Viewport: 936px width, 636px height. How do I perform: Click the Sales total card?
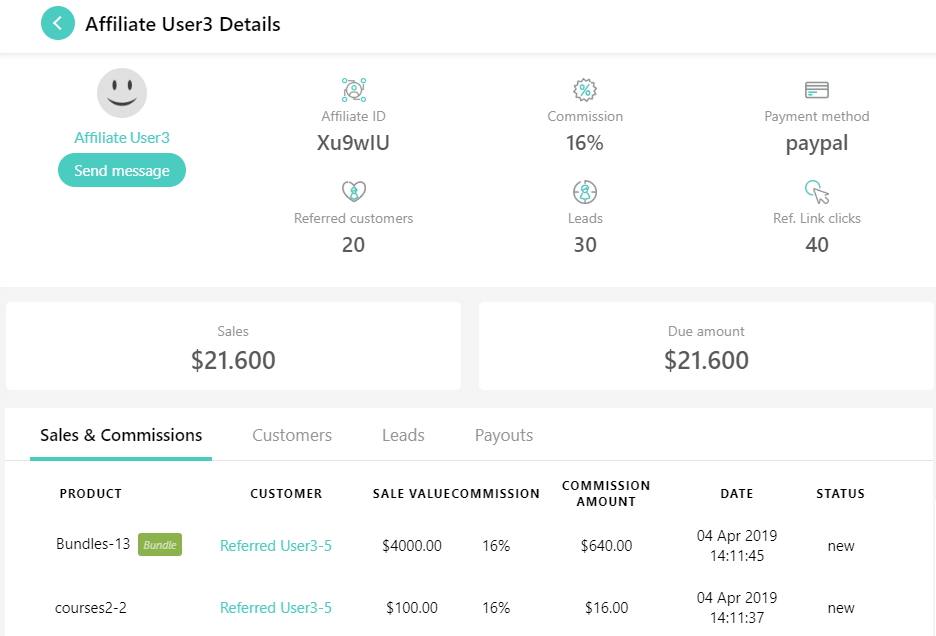pos(233,346)
